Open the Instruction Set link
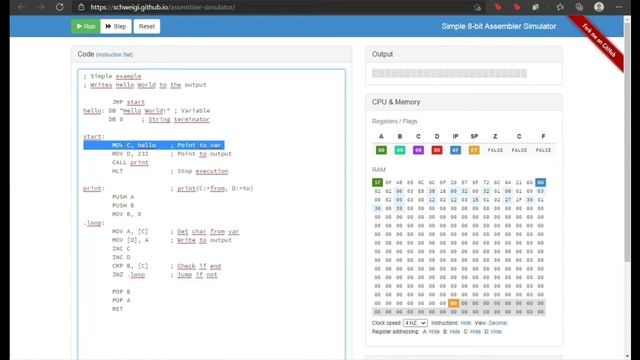 coord(114,55)
